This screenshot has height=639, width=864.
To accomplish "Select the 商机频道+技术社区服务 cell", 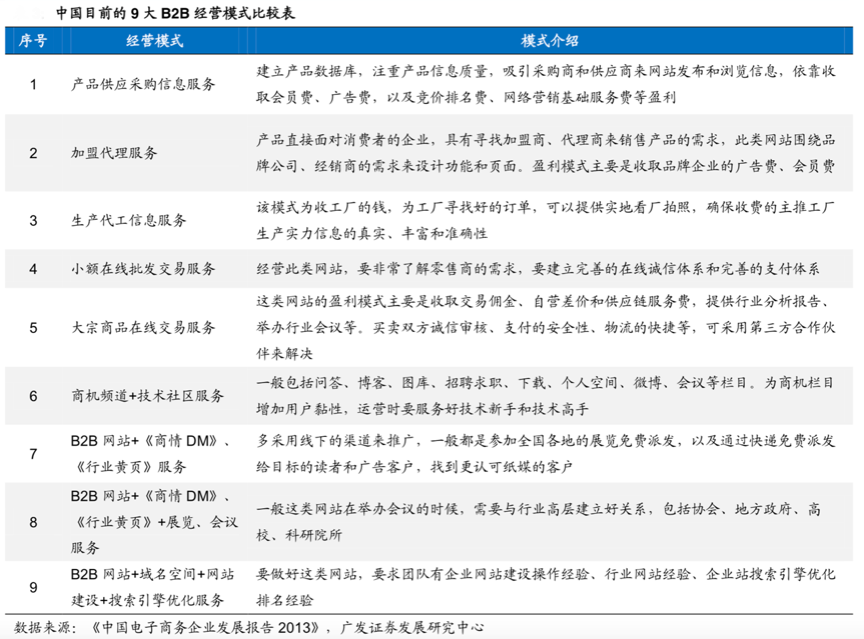I will tap(148, 395).
